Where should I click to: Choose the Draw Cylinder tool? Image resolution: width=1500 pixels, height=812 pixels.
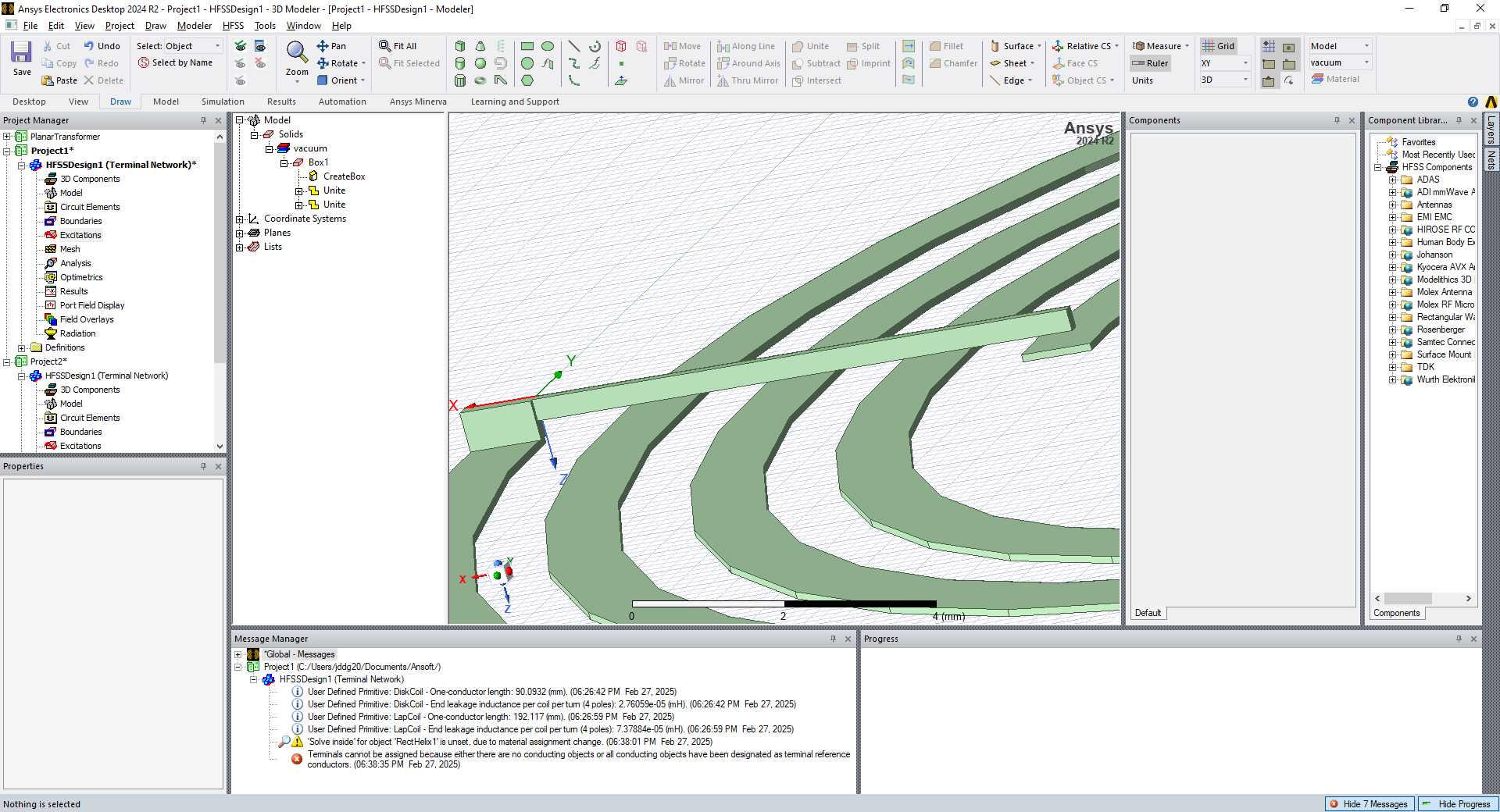(460, 64)
